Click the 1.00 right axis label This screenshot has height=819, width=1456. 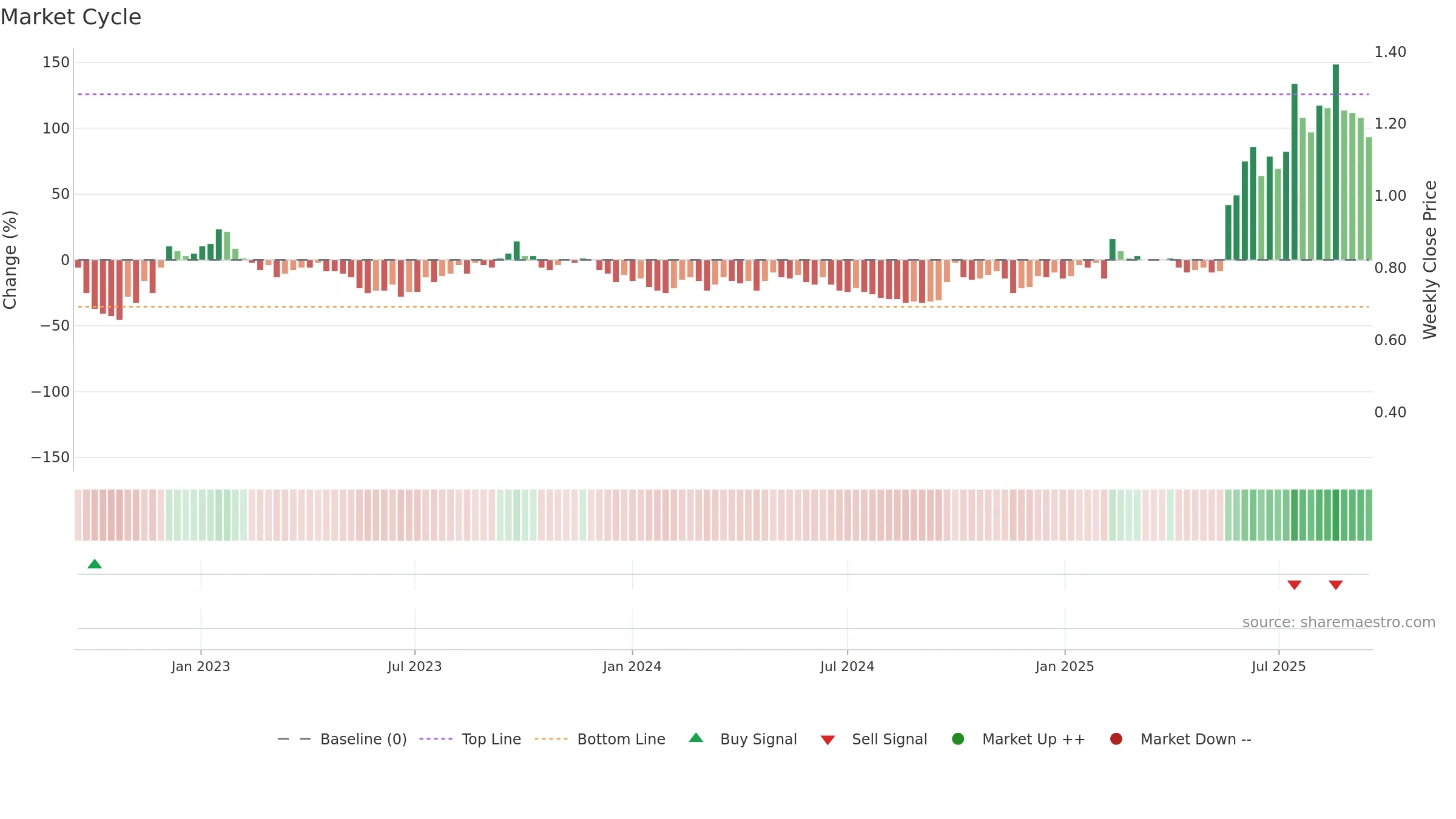tap(1390, 196)
